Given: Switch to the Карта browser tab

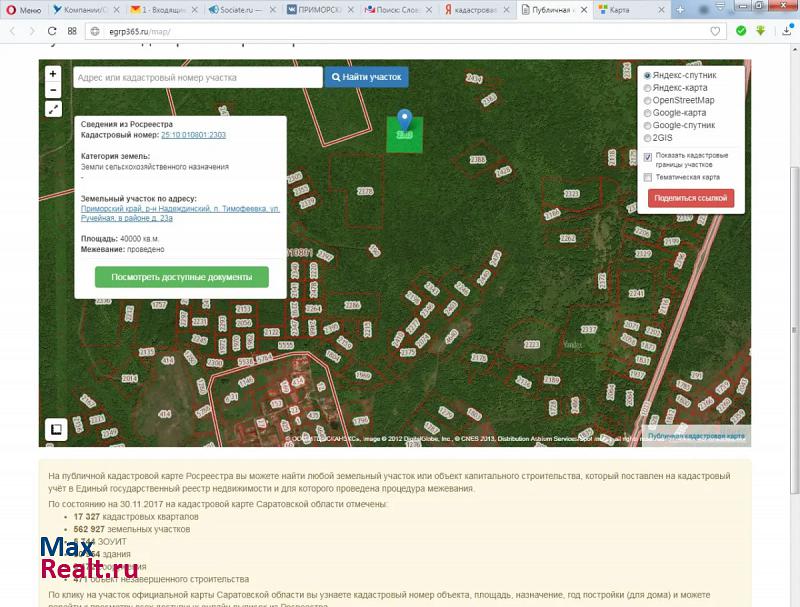Looking at the screenshot, I should click(620, 9).
